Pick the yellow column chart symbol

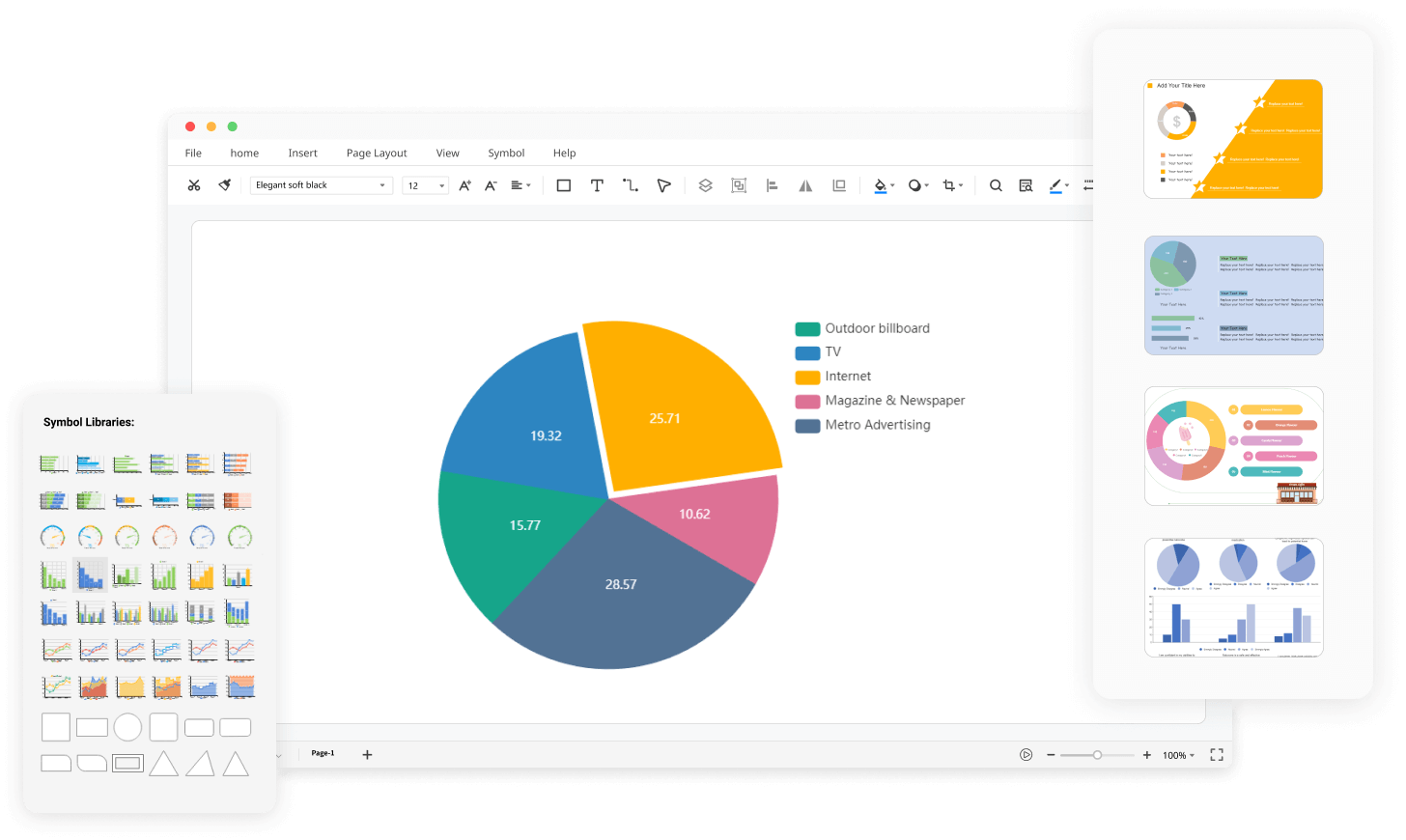201,574
